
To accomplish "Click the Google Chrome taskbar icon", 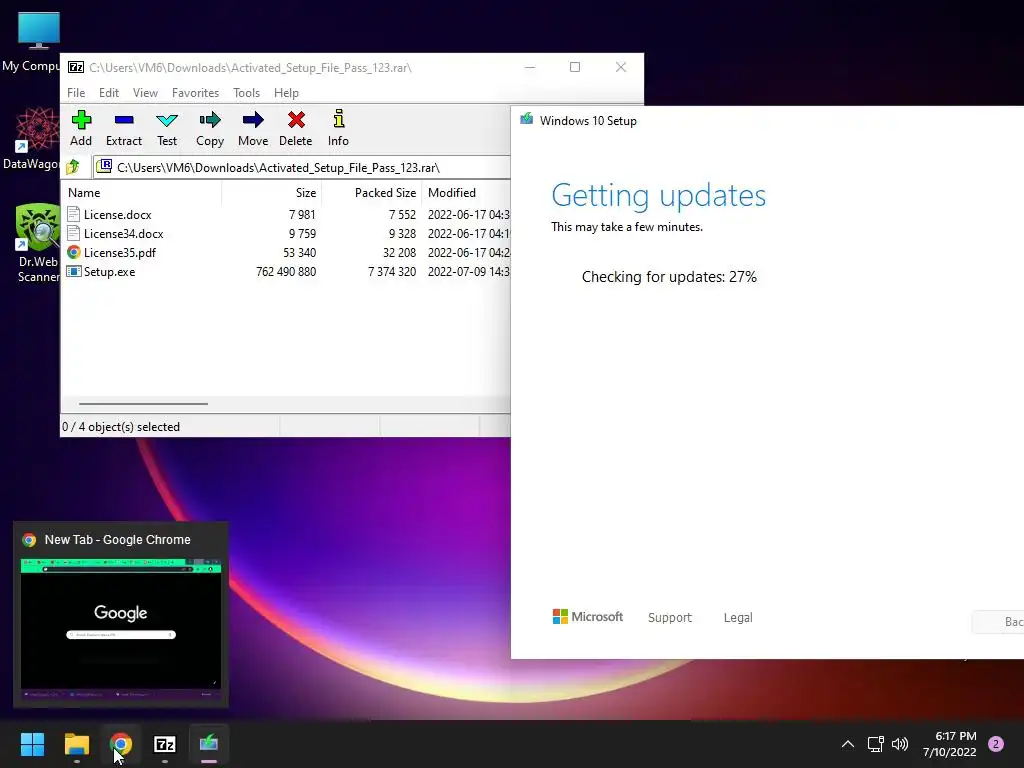I will pyautogui.click(x=121, y=744).
